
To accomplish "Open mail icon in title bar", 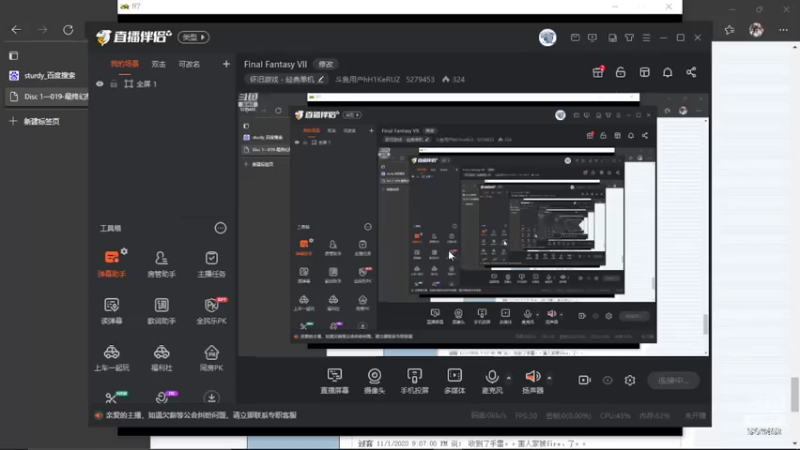I will pyautogui.click(x=575, y=38).
